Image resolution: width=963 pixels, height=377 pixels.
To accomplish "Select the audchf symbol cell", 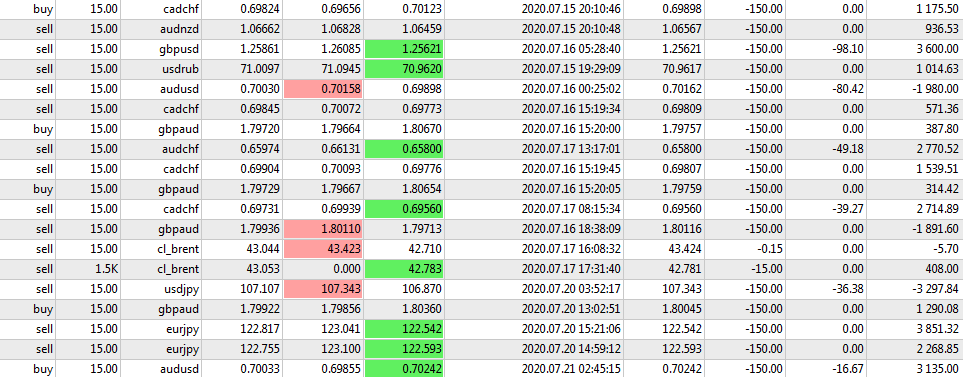I will (182, 149).
